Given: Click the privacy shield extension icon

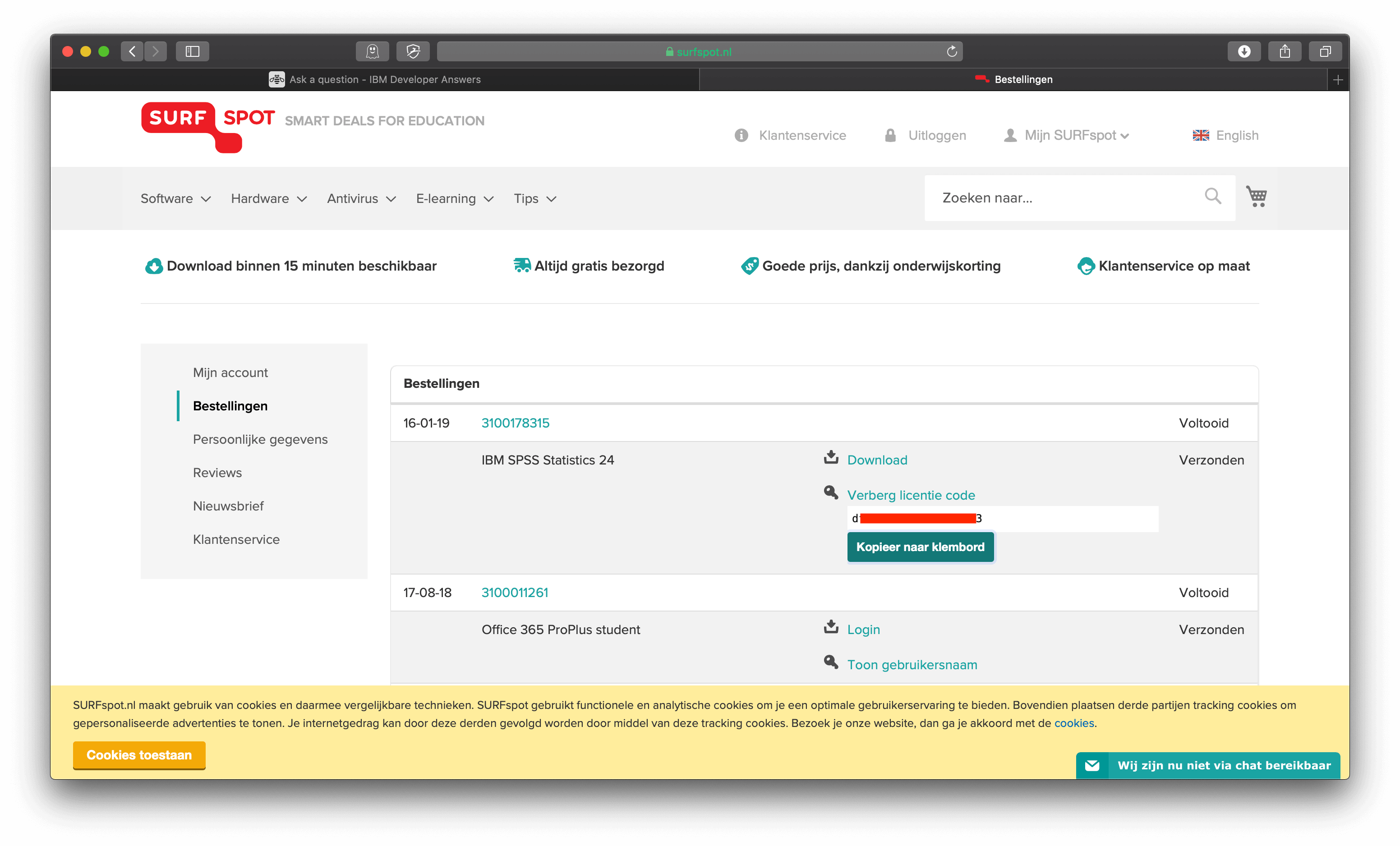Looking at the screenshot, I should pos(413,52).
